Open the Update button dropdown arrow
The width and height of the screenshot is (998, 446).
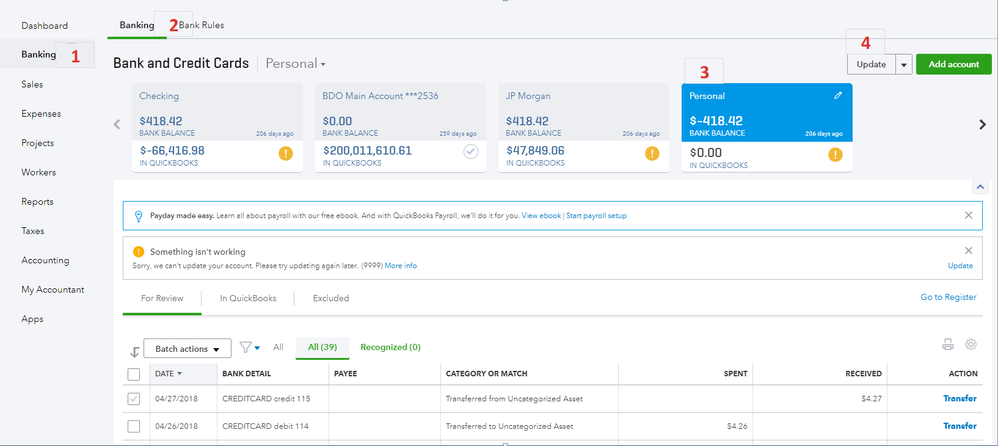903,64
